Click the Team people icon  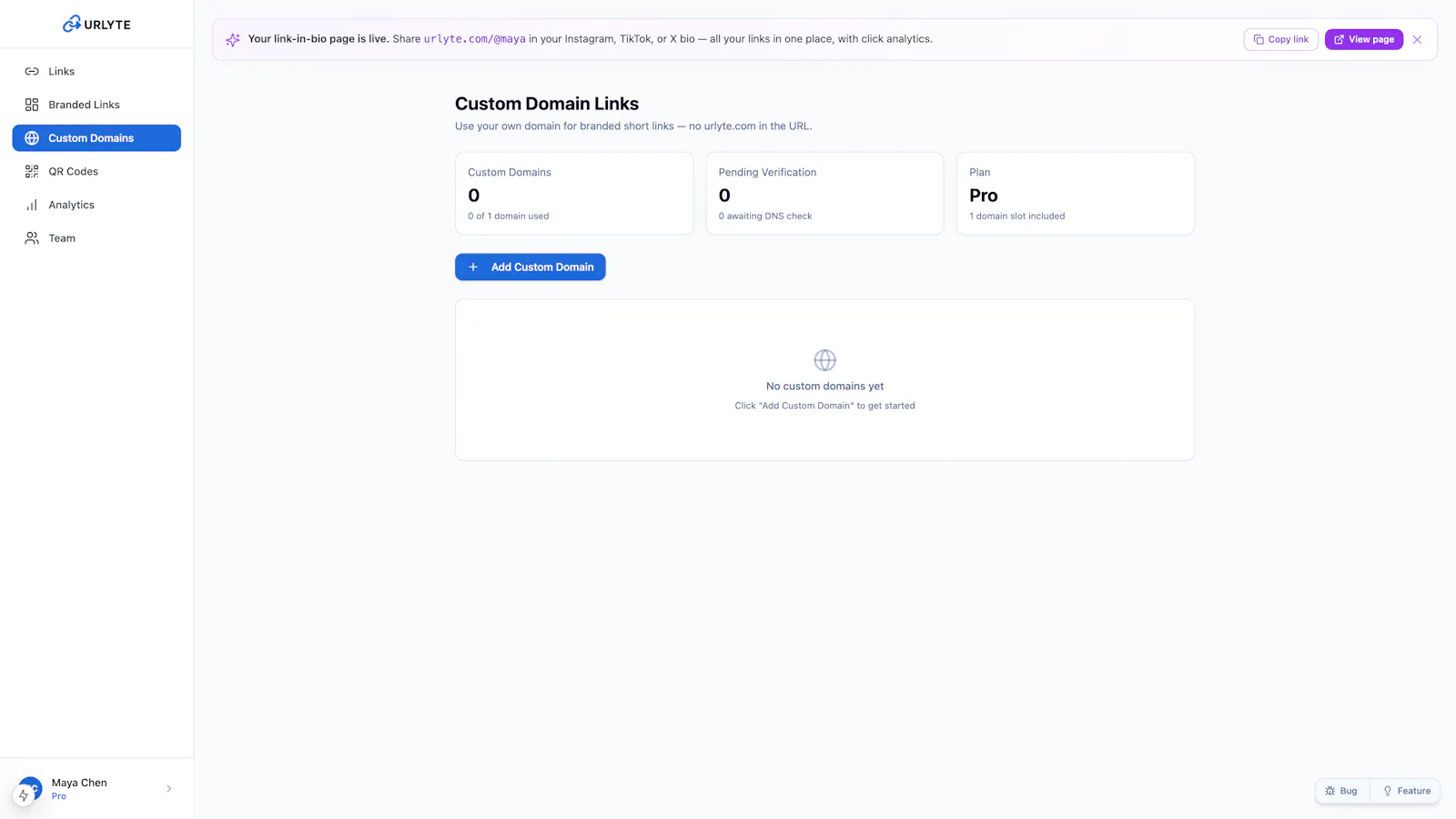click(x=32, y=238)
